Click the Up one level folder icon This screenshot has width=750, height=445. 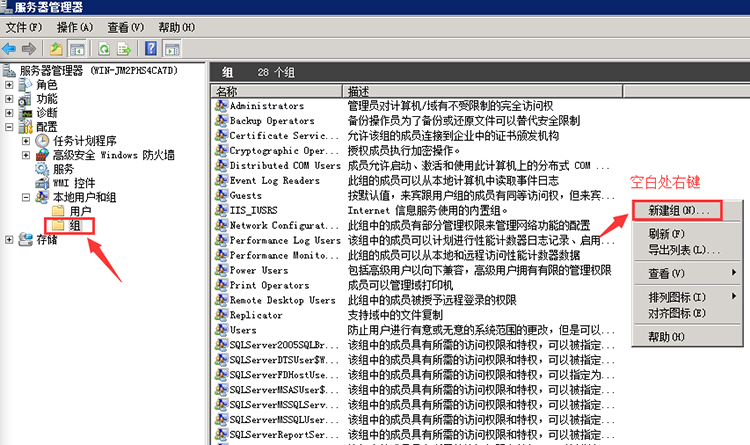(x=57, y=48)
